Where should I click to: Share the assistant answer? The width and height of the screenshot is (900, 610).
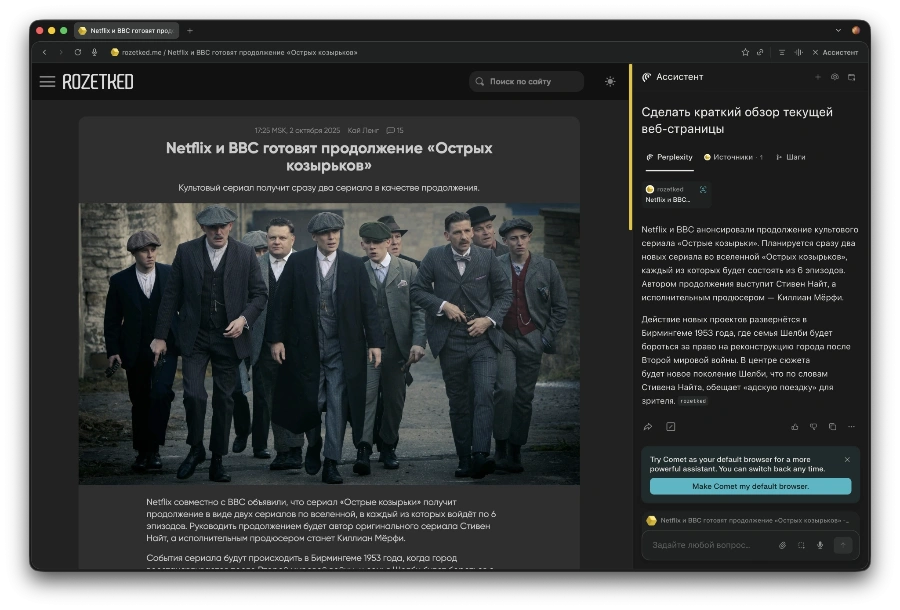648,427
